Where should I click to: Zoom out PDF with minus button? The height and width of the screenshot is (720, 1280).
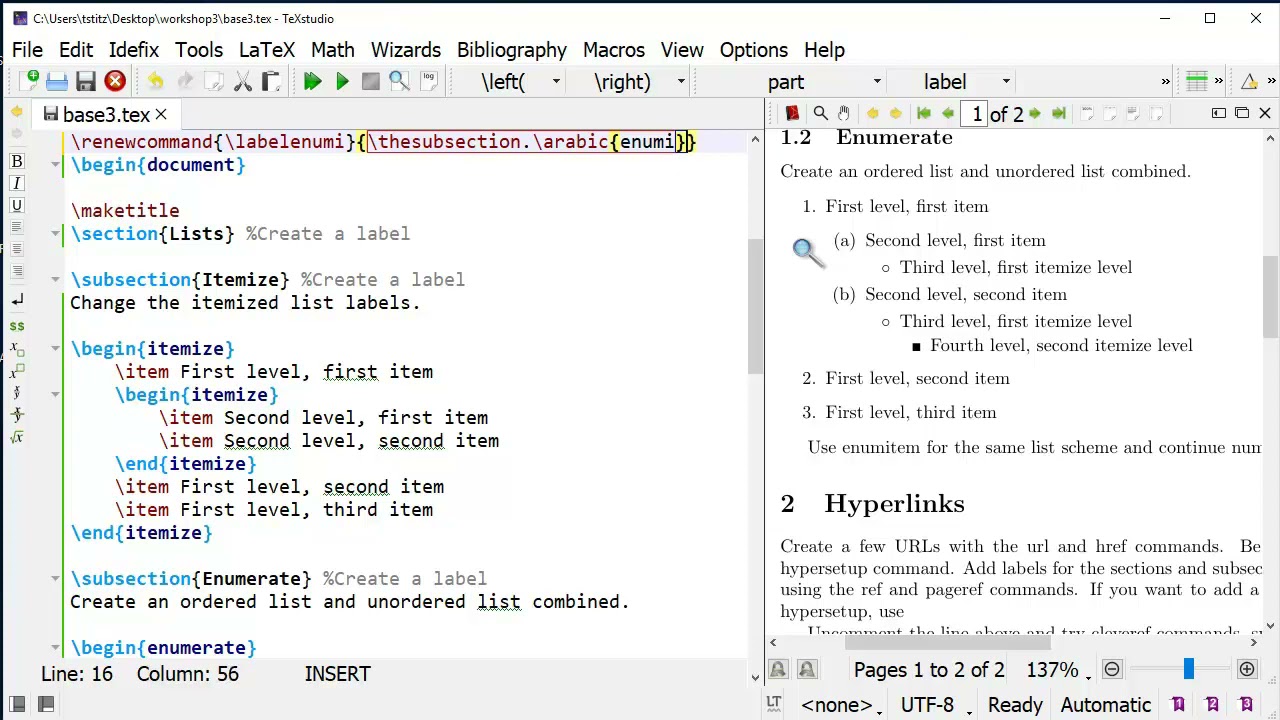[x=1112, y=669]
